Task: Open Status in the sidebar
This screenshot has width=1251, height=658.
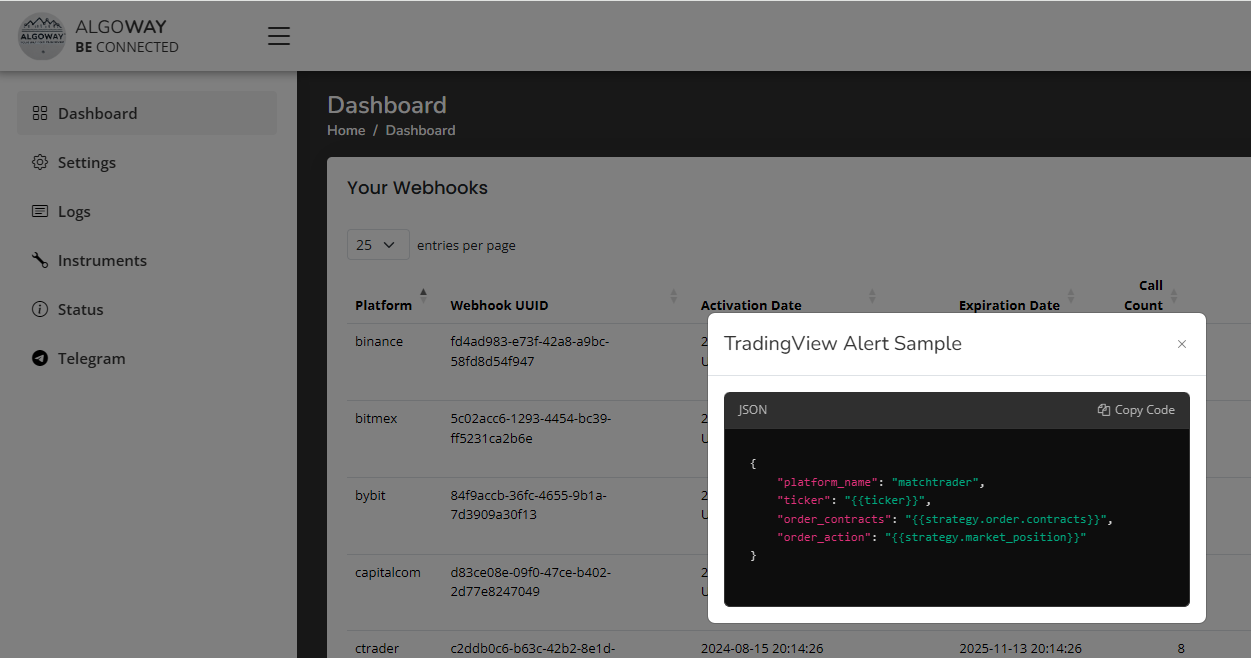Action: (147, 309)
